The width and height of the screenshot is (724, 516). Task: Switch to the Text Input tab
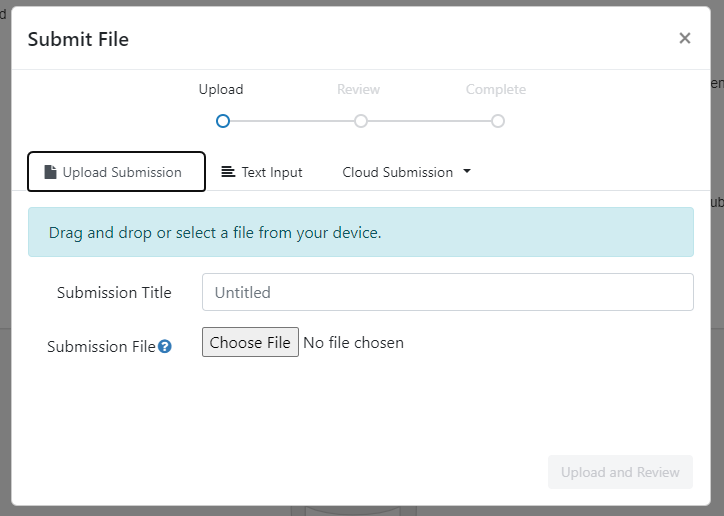pyautogui.click(x=262, y=172)
